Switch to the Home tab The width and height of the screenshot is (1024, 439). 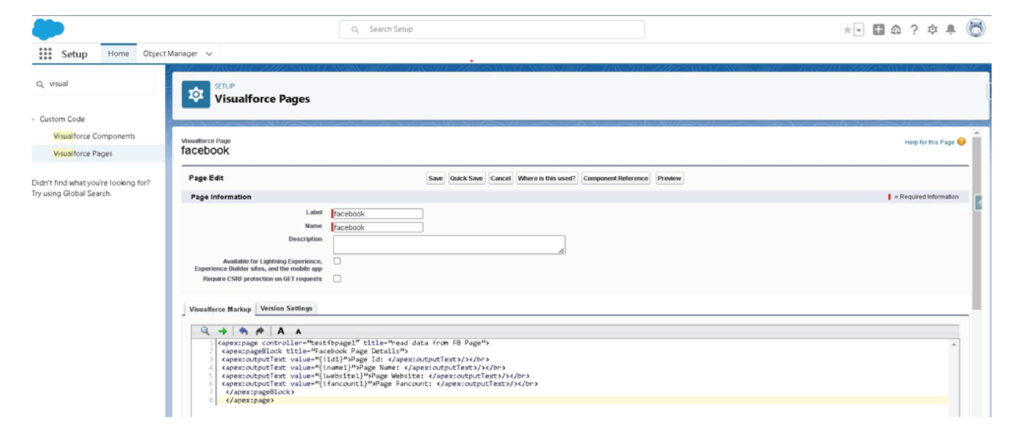[118, 54]
